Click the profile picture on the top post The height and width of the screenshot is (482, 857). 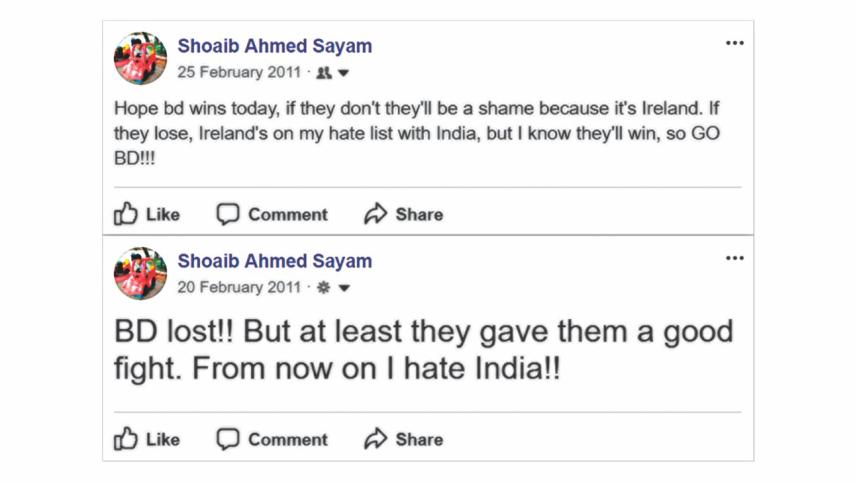click(141, 58)
